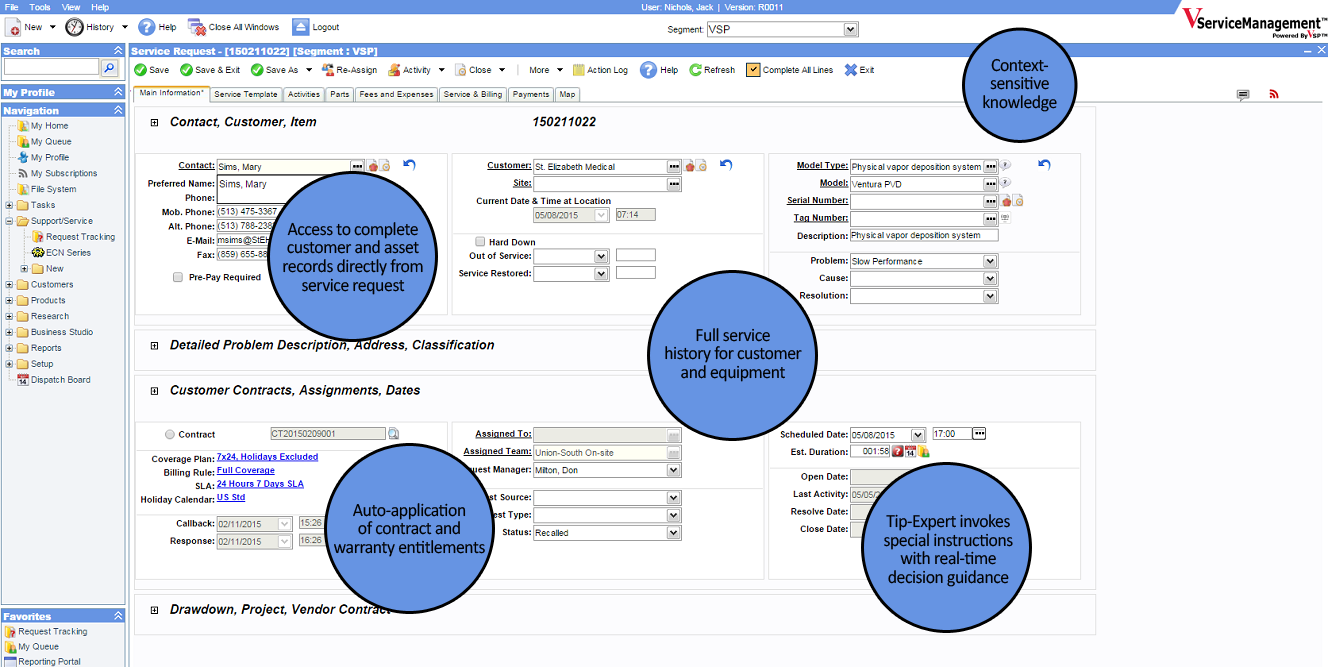Screen dimensions: 1328x667
Task: Switch to the Service Template tab
Action: click(246, 94)
